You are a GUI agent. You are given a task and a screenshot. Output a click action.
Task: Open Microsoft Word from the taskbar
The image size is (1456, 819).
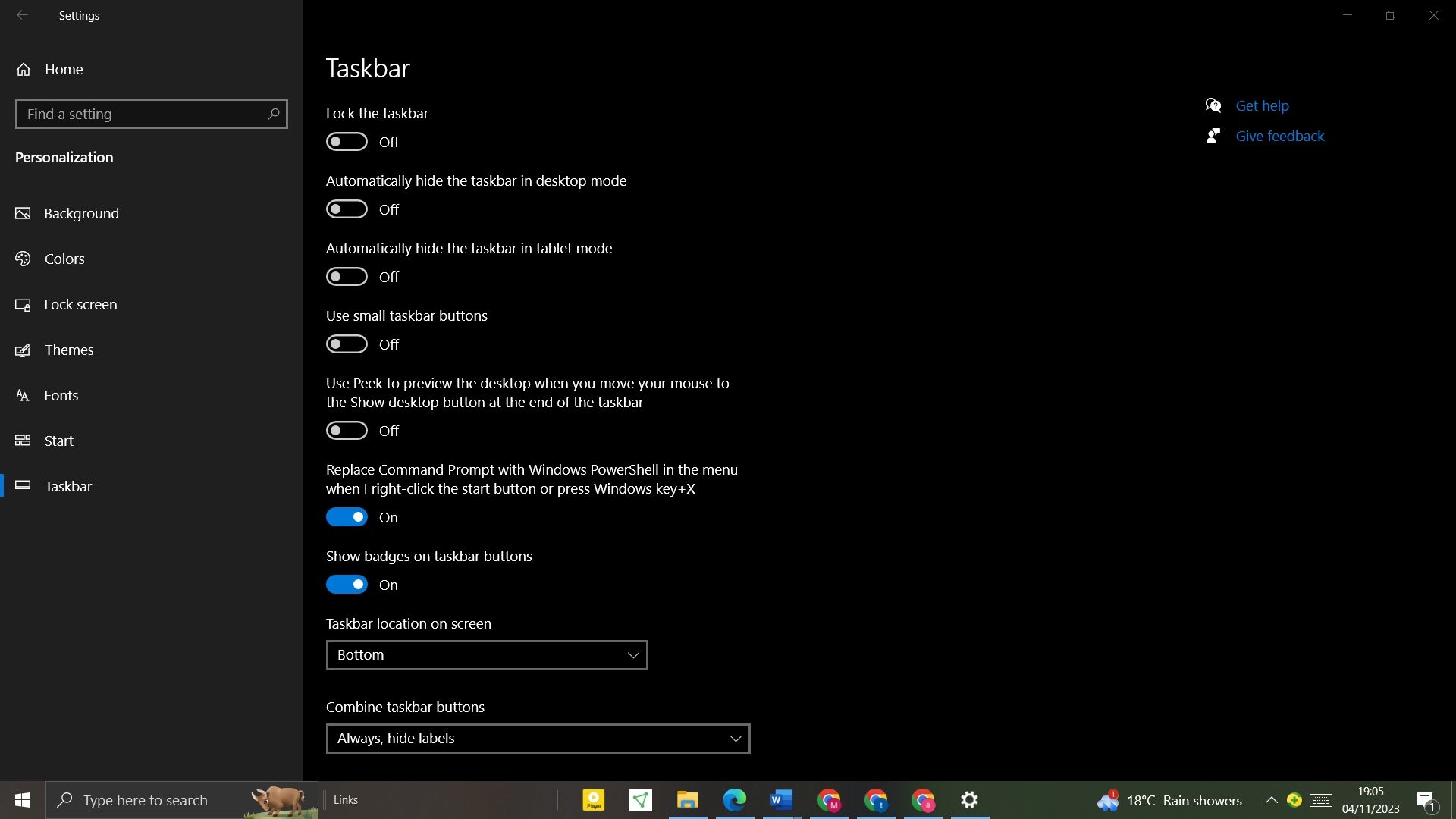pos(781,800)
